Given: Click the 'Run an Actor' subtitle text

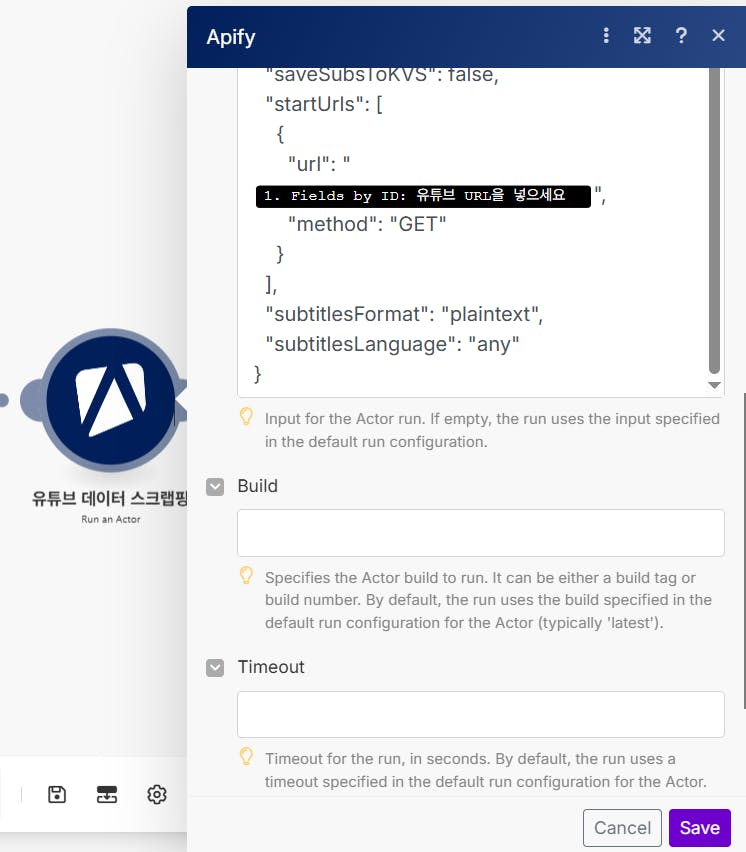Looking at the screenshot, I should point(111,519).
